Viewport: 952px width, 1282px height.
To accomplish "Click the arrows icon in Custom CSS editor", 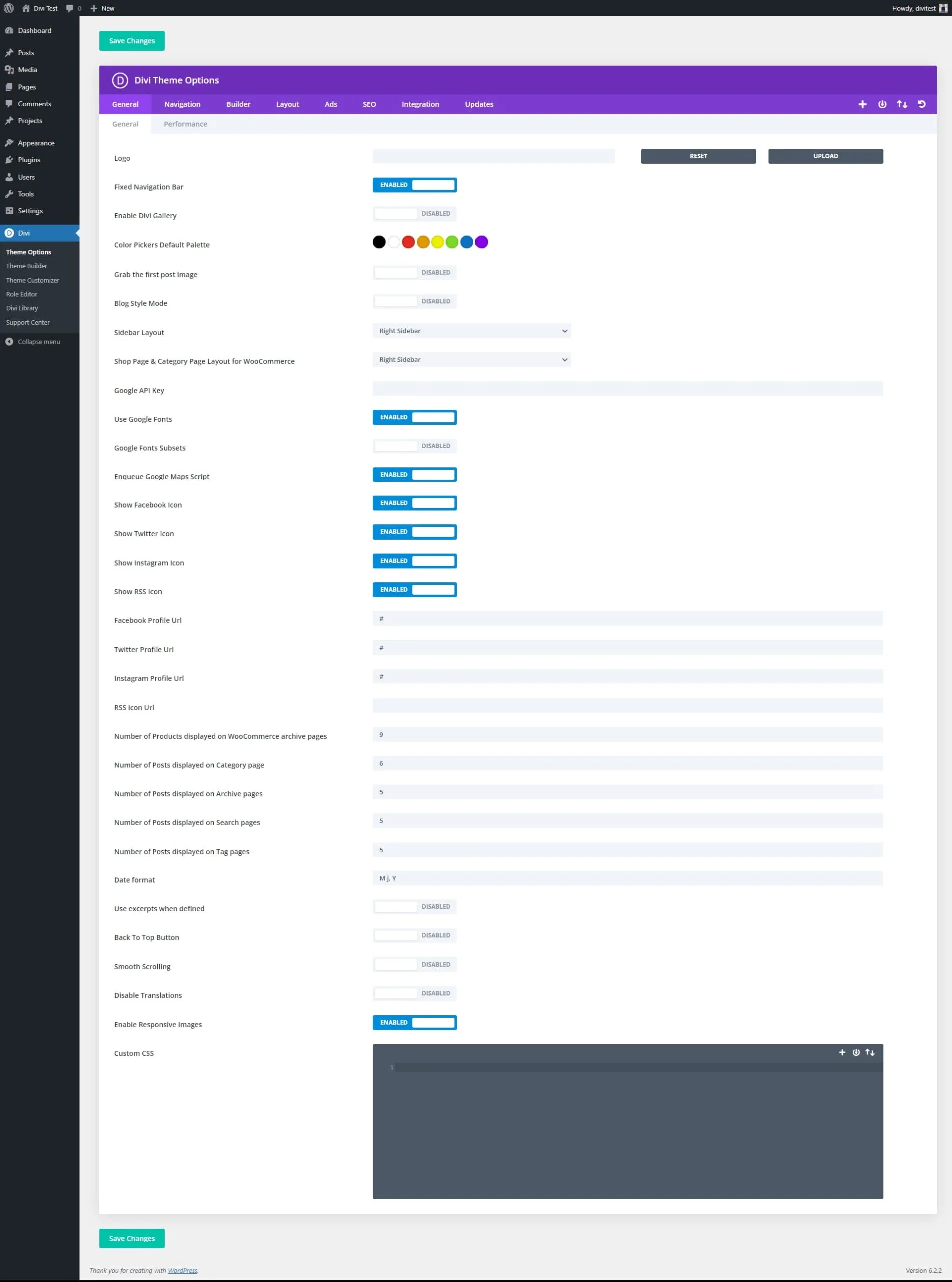I will [870, 1052].
